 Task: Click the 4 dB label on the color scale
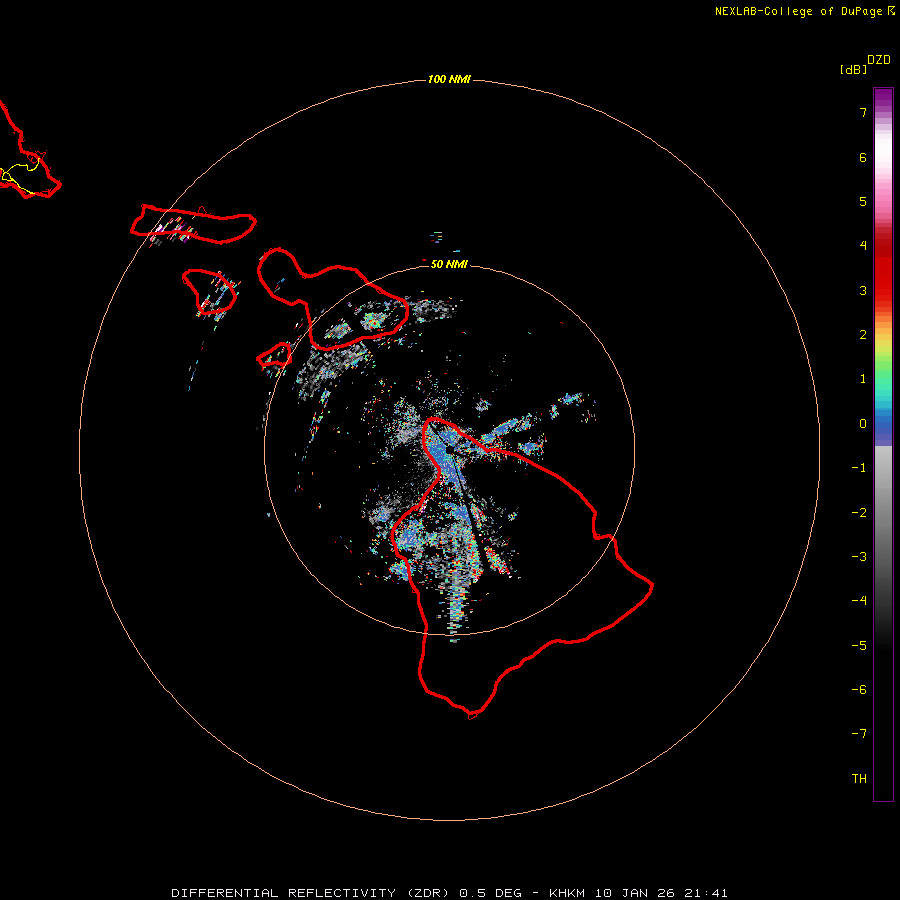coord(863,246)
